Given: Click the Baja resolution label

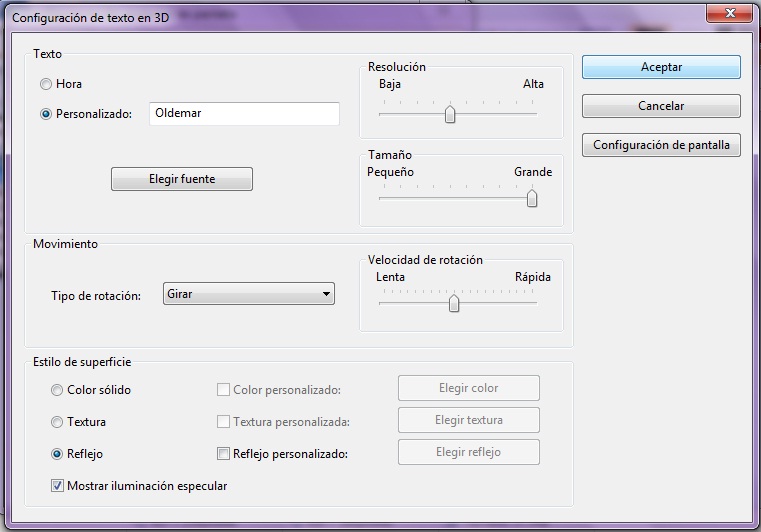Looking at the screenshot, I should point(390,84).
